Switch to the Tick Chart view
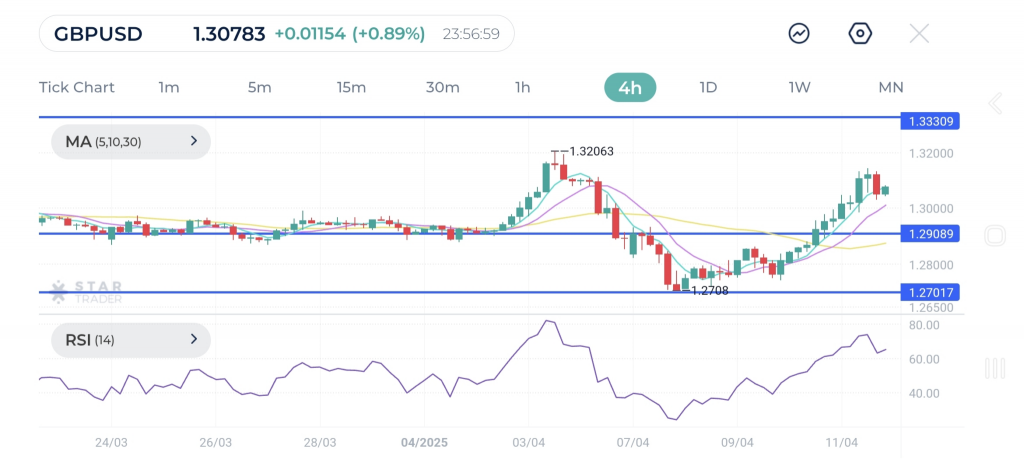The height and width of the screenshot is (473, 1024). (77, 87)
